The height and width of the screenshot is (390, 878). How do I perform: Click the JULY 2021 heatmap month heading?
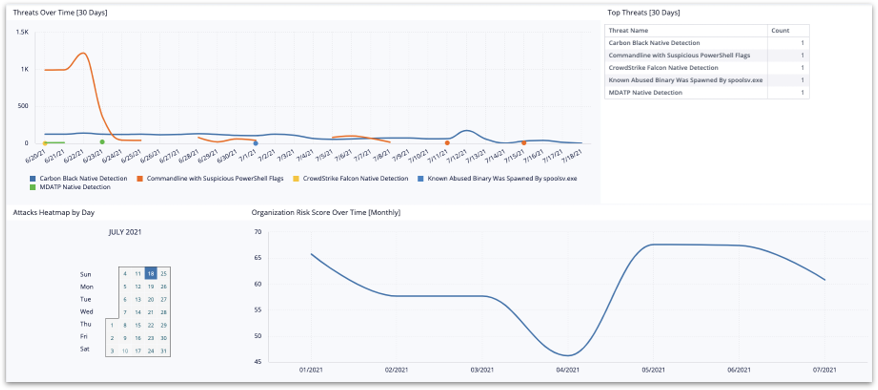[x=125, y=232]
